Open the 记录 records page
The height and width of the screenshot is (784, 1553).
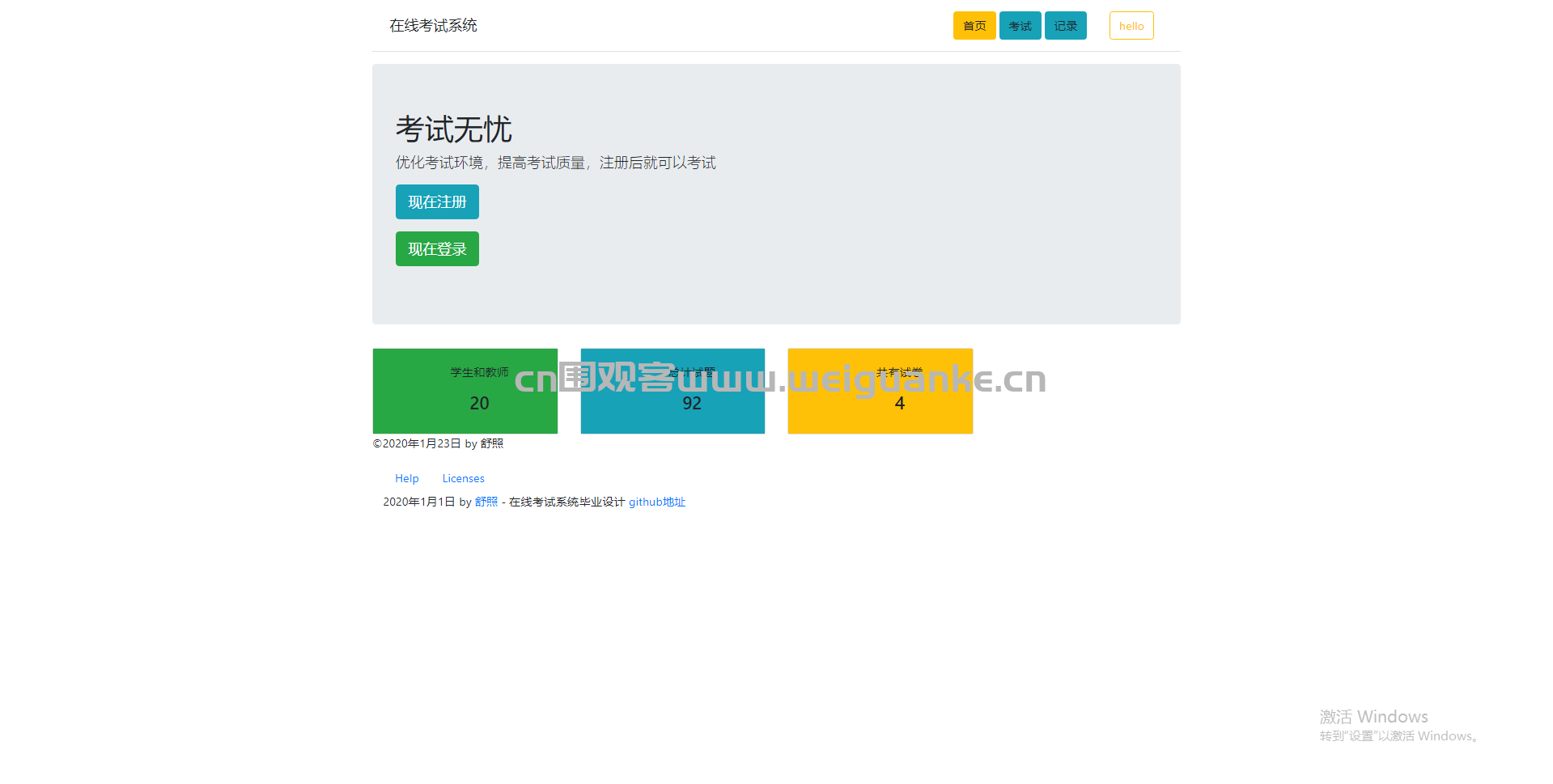1065,26
